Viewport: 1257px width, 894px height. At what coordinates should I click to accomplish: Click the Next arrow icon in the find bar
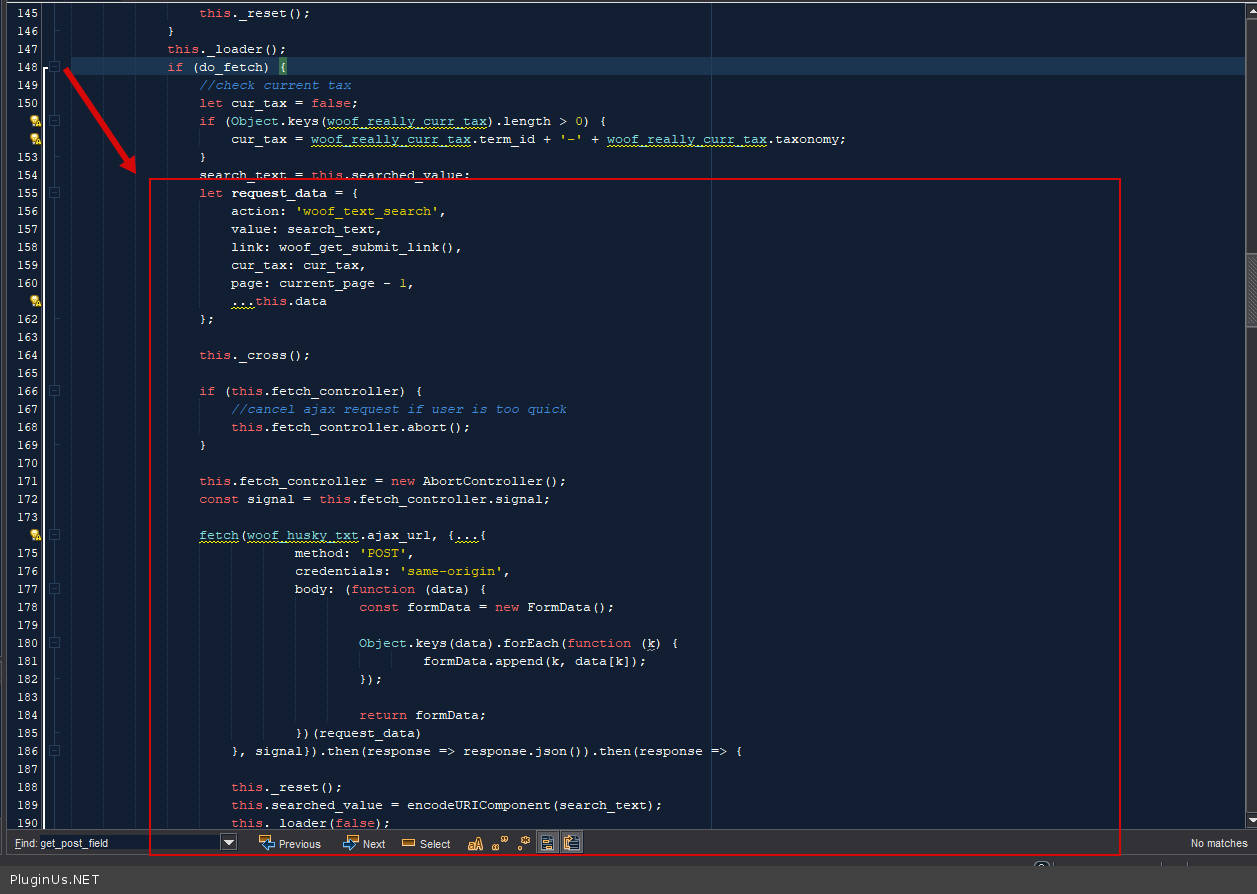(350, 843)
